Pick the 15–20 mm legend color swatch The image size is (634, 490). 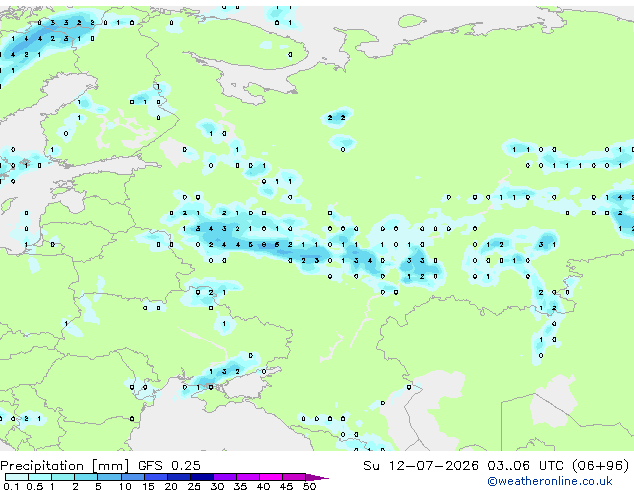(156, 477)
